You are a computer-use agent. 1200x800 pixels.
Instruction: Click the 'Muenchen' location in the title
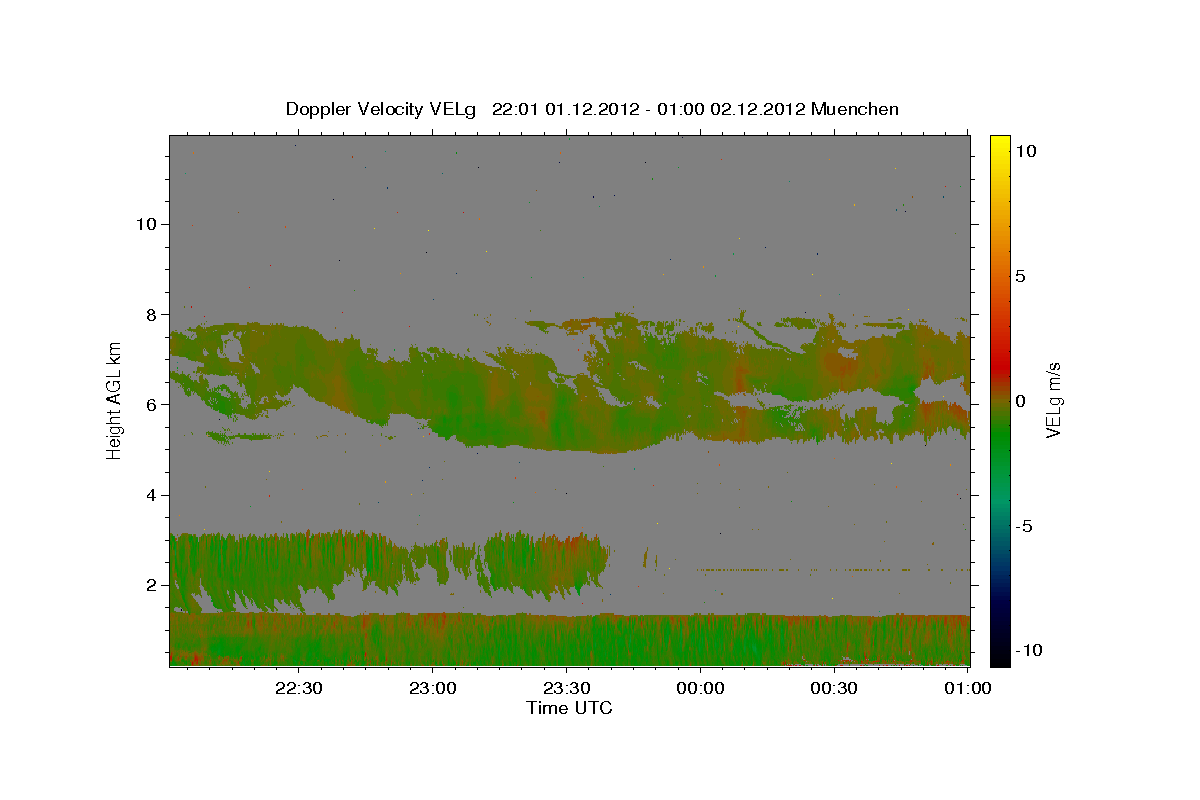pyautogui.click(x=855, y=109)
